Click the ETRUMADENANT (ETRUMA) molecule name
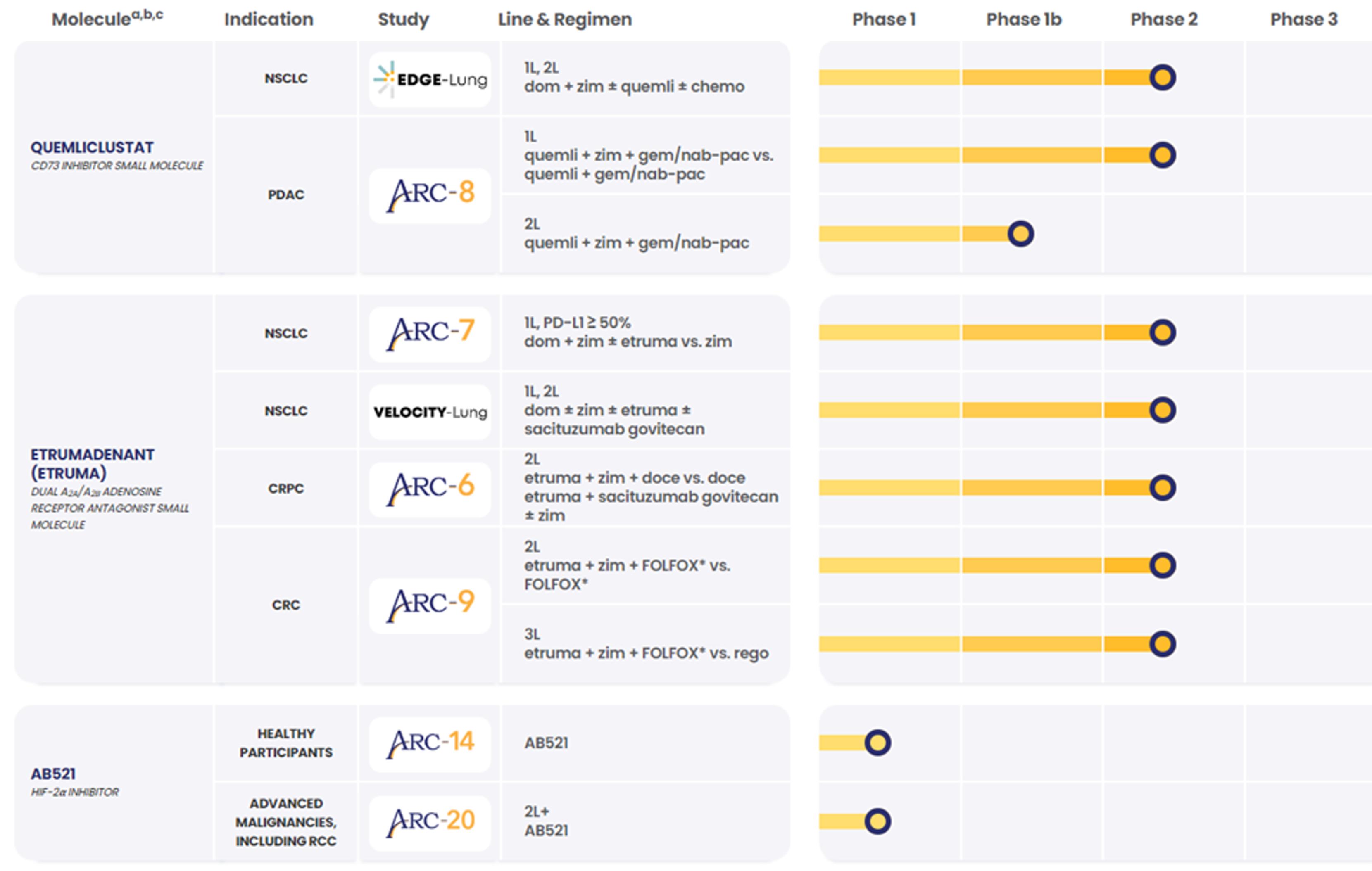1372x871 pixels. pos(92,464)
